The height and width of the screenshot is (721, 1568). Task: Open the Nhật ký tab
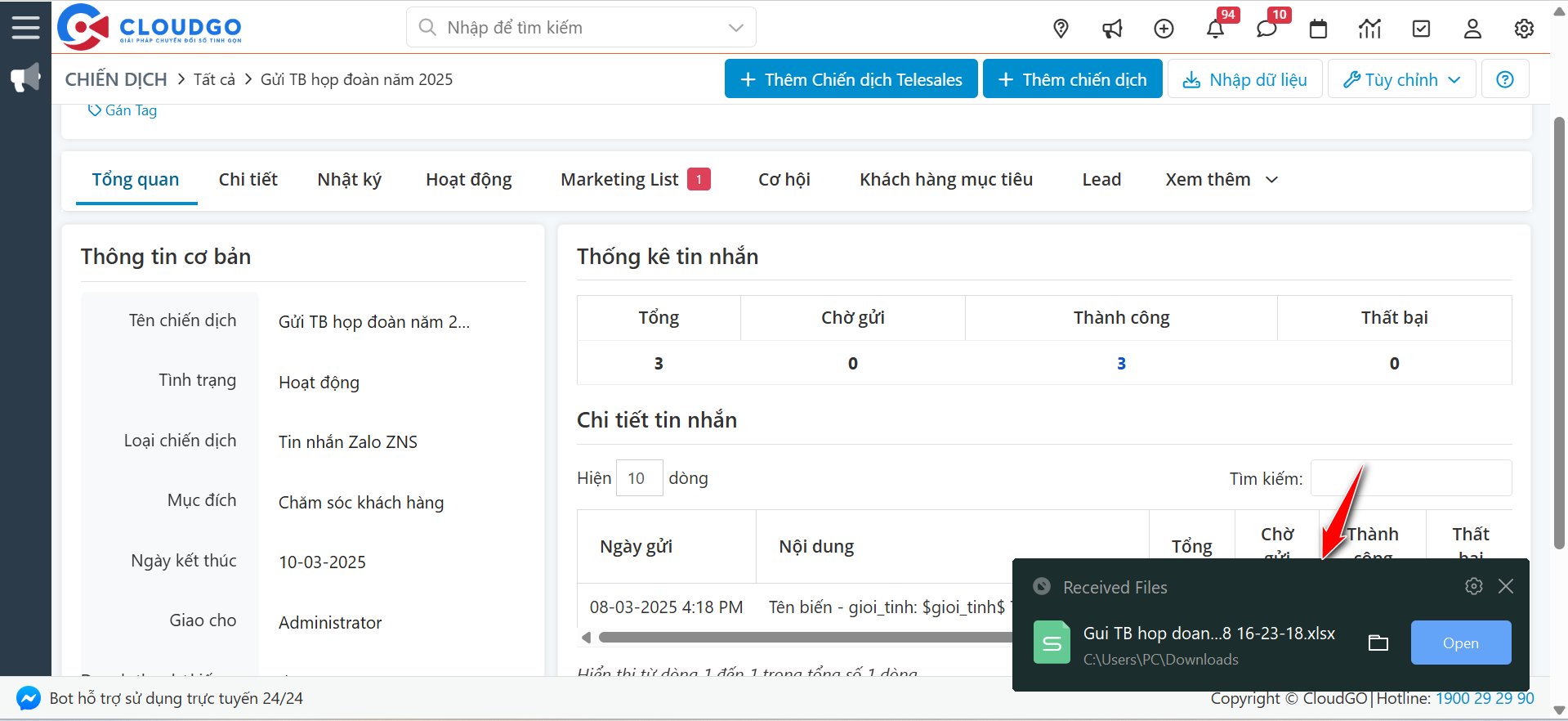[x=349, y=180]
